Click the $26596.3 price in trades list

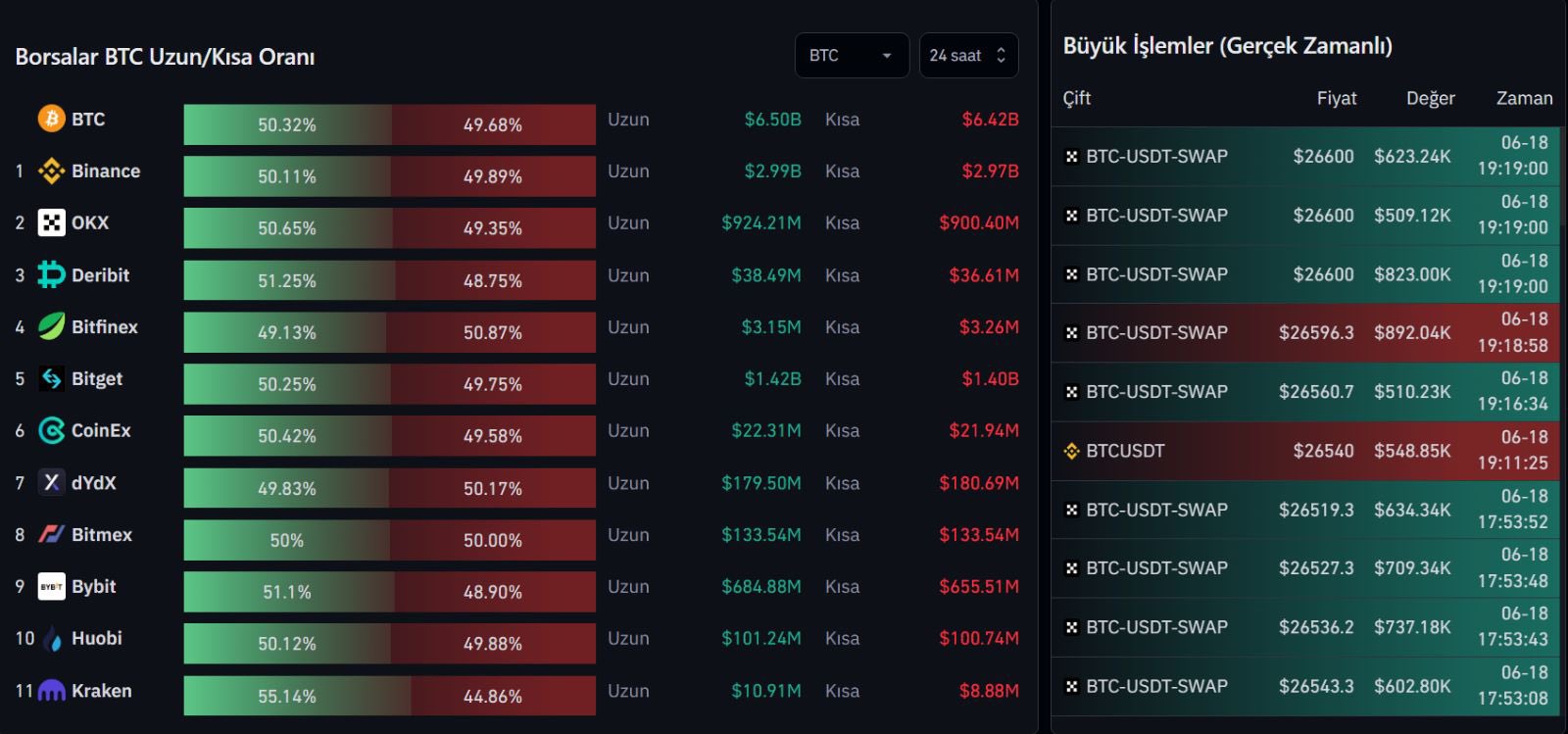coord(1316,332)
